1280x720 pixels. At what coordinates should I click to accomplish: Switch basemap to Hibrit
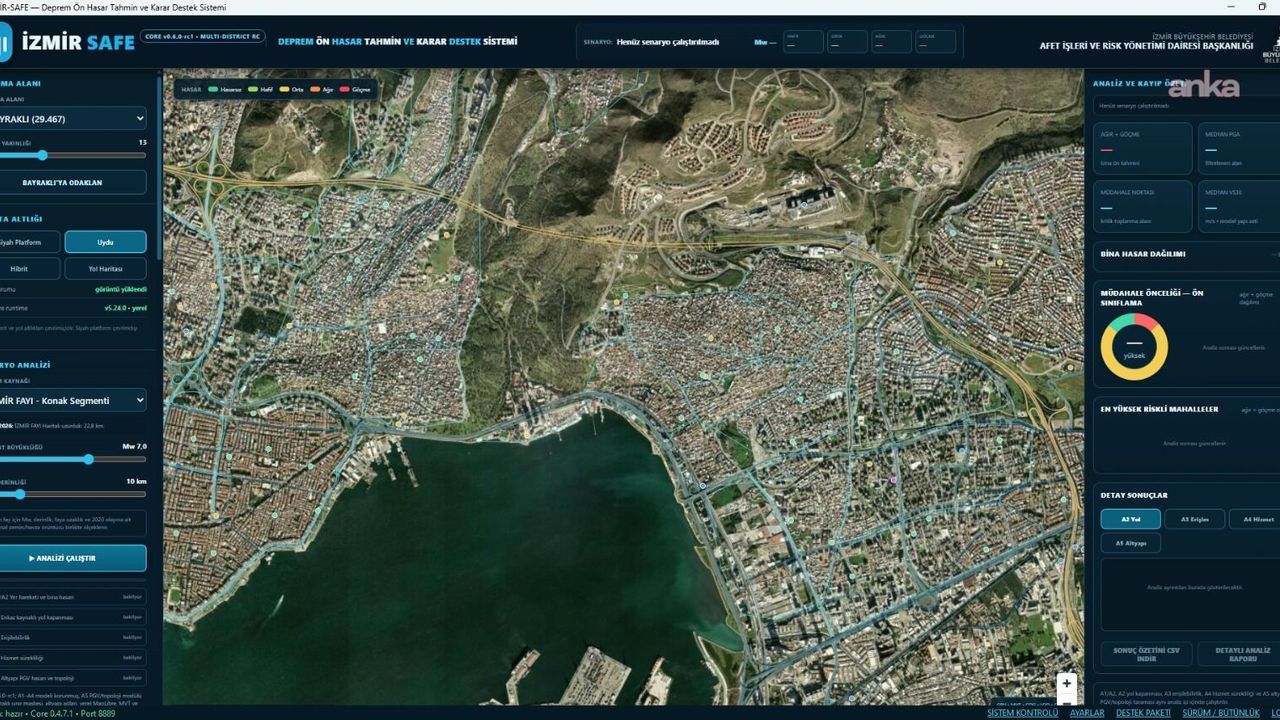(x=20, y=269)
